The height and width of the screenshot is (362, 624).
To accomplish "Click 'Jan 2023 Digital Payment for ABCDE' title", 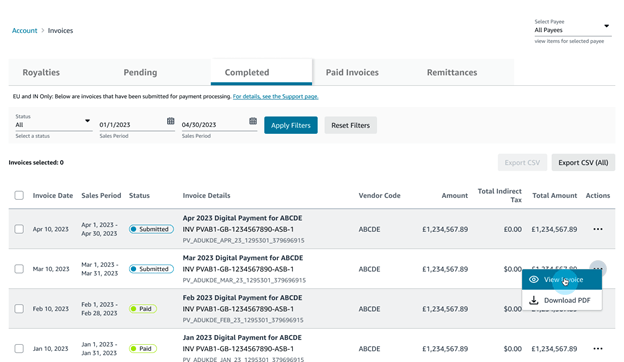I will [x=242, y=337].
